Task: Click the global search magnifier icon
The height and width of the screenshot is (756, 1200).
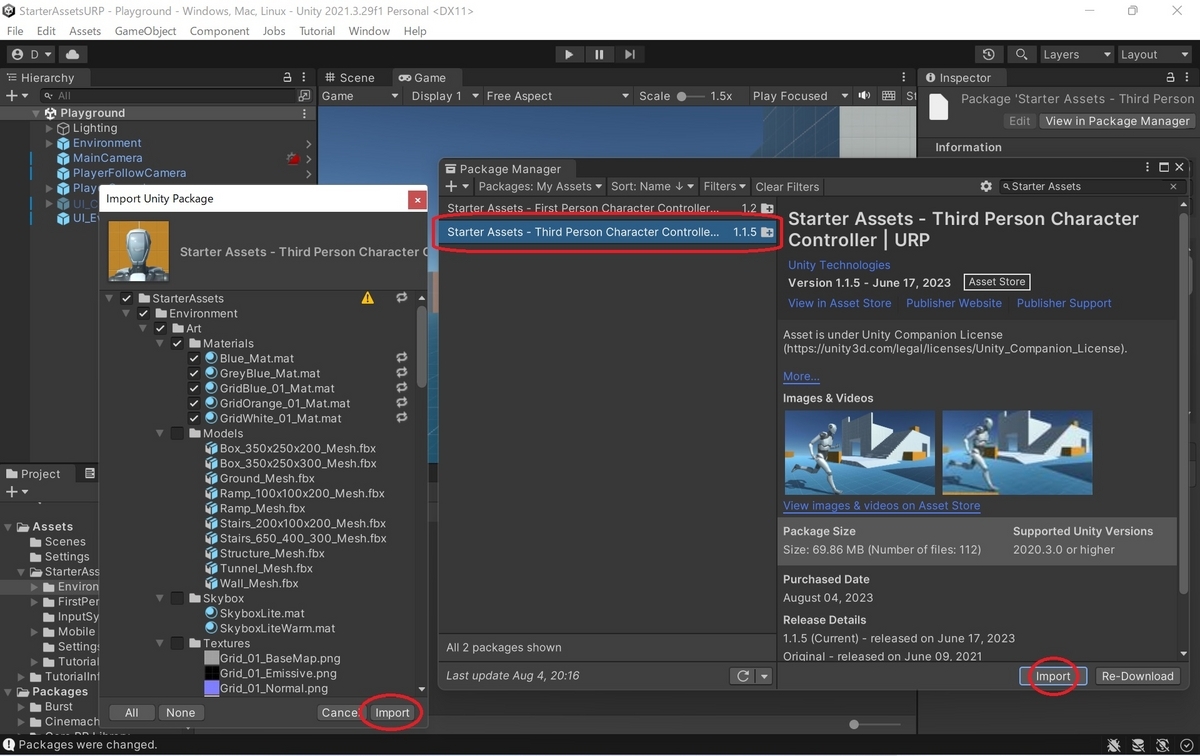Action: pyautogui.click(x=1021, y=55)
